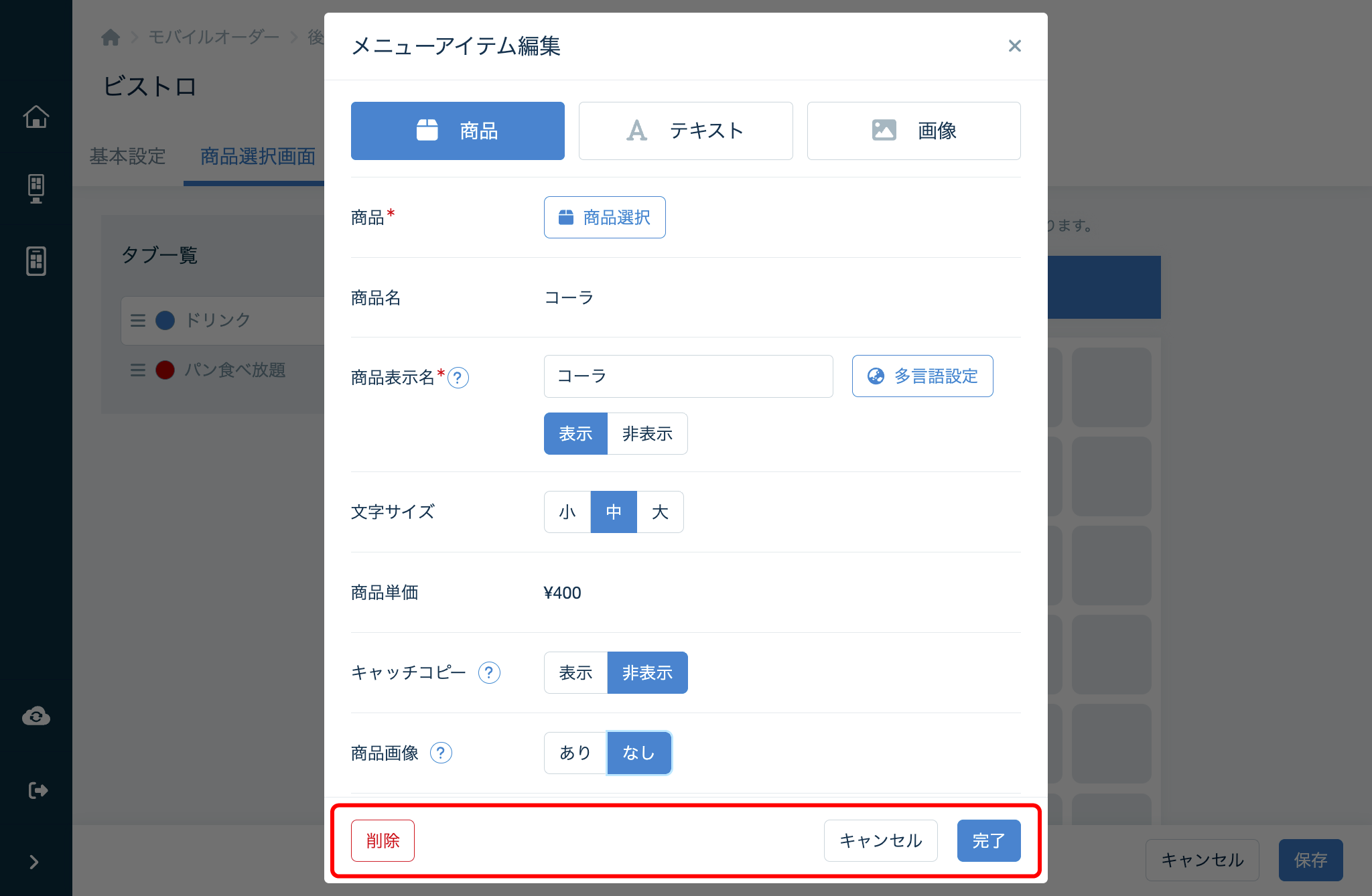Switch item type to 画像

point(913,131)
